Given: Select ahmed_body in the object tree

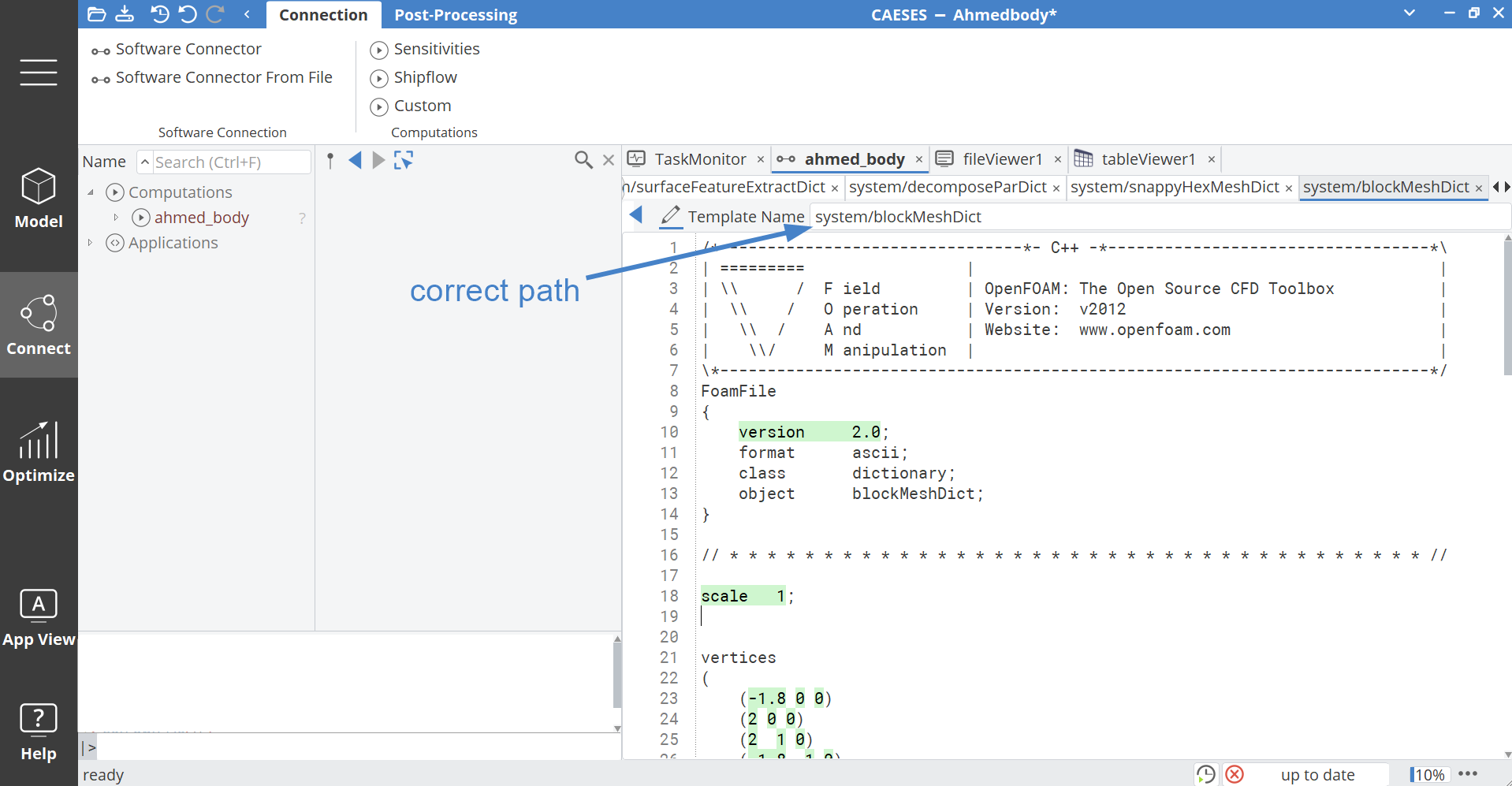Looking at the screenshot, I should [201, 218].
